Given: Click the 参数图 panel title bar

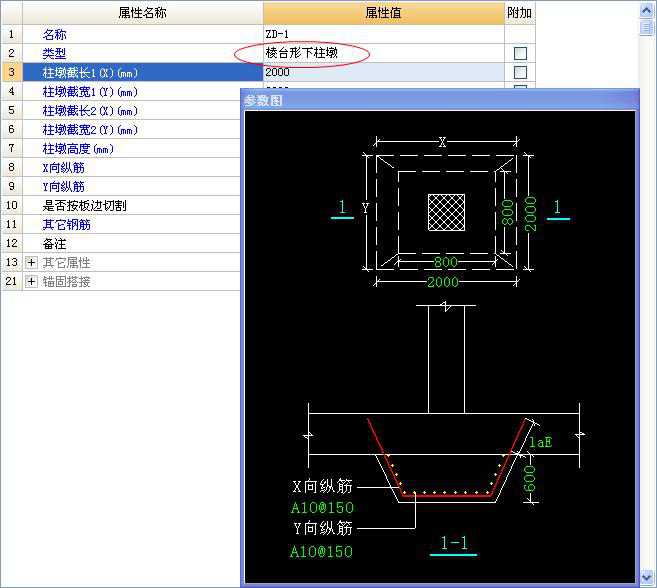Looking at the screenshot, I should point(440,100).
